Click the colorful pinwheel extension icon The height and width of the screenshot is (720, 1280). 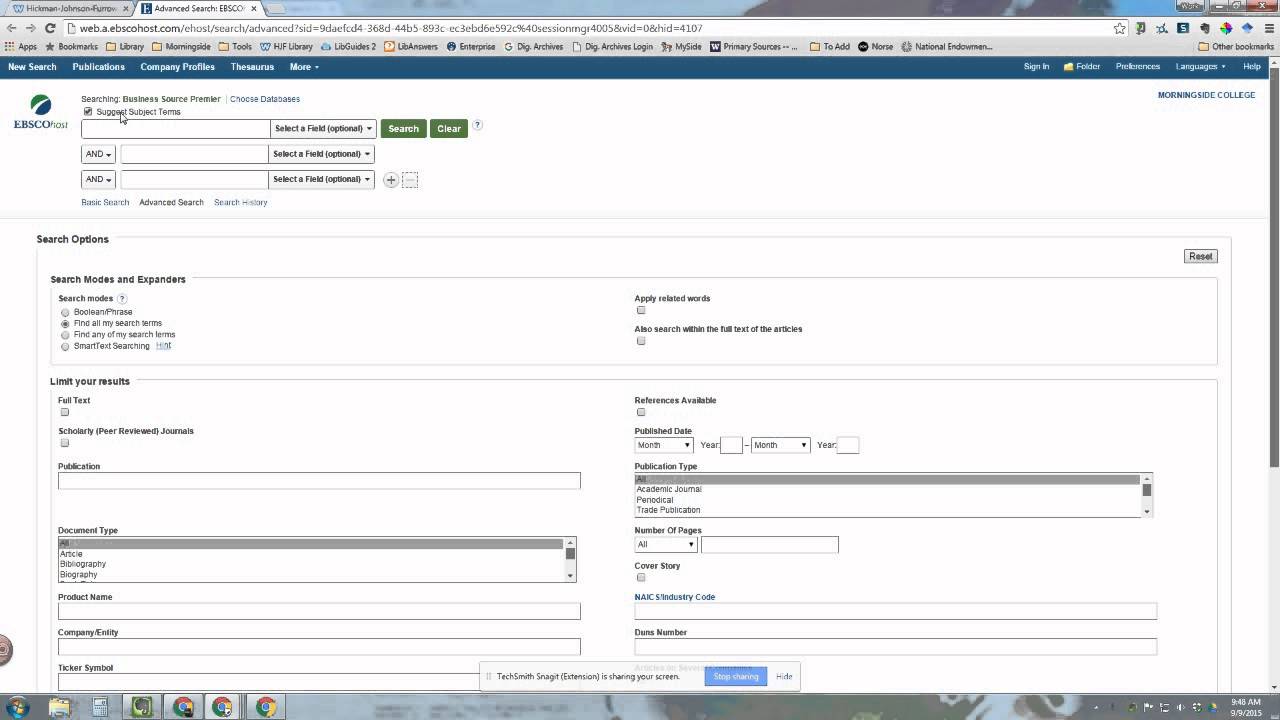coord(1226,28)
